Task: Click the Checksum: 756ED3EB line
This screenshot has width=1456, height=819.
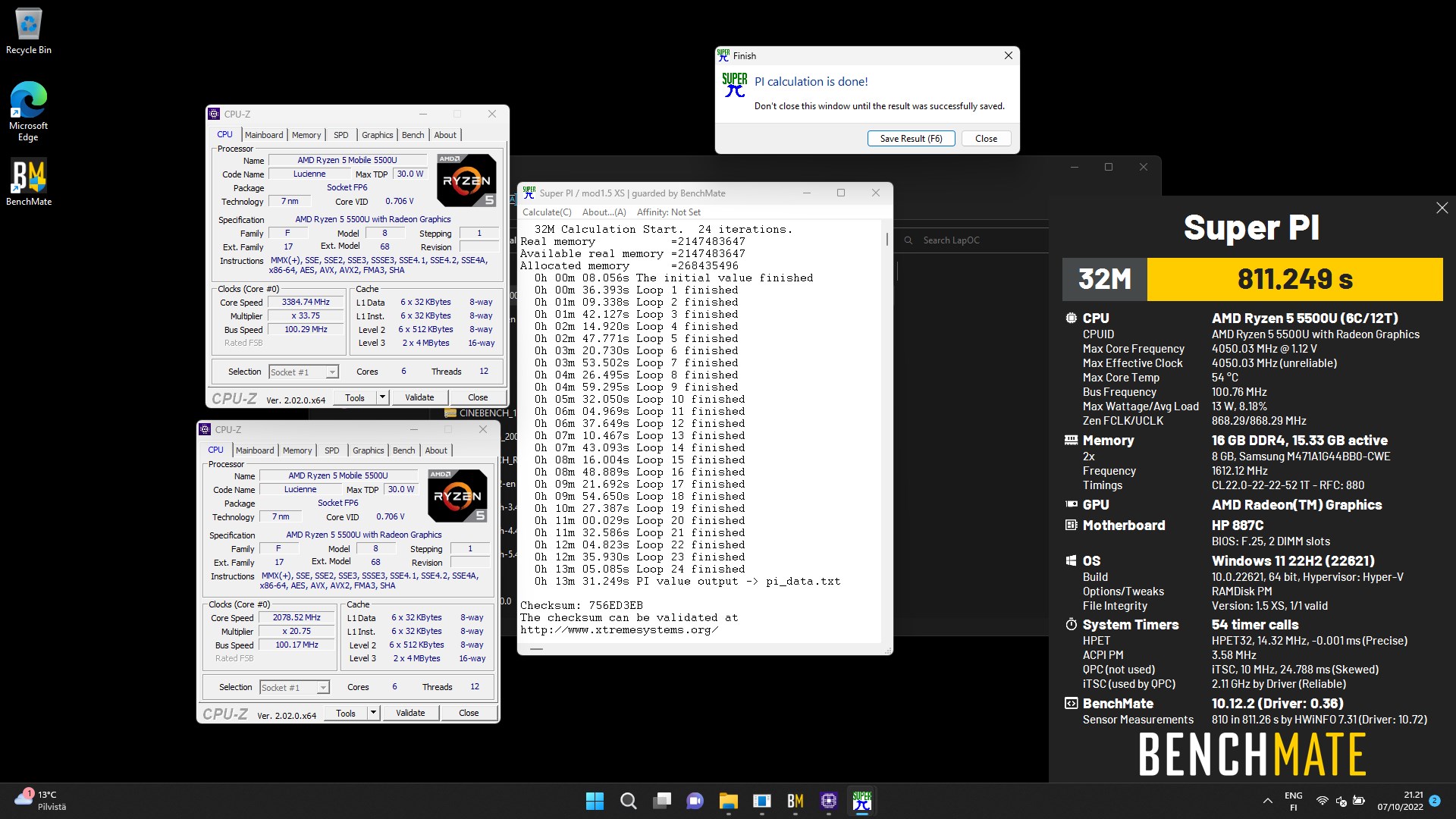Action: 581,606
